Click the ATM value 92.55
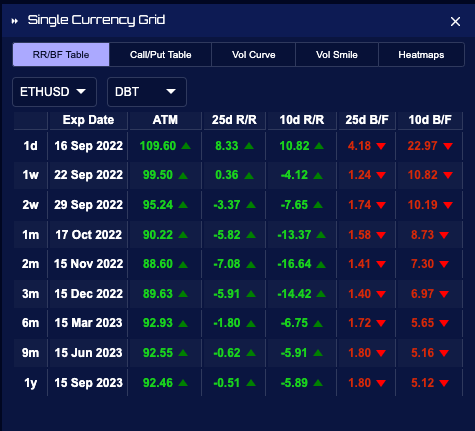 click(158, 353)
